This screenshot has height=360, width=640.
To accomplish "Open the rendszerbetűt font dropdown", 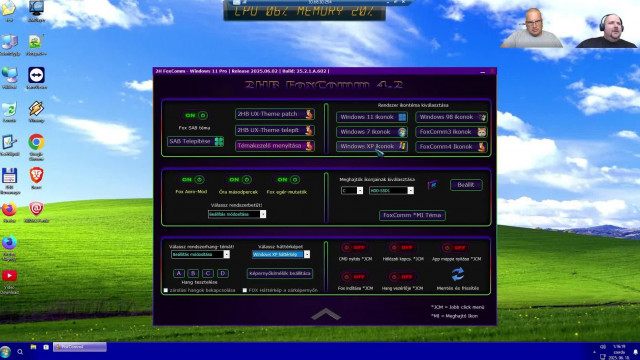I will (237, 214).
